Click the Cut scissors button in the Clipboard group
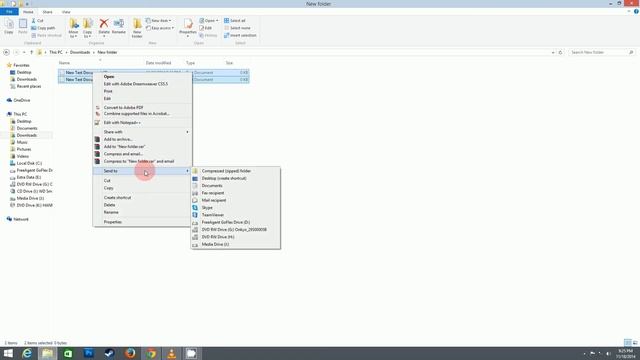Image resolution: width=640 pixels, height=360 pixels. tap(38, 20)
